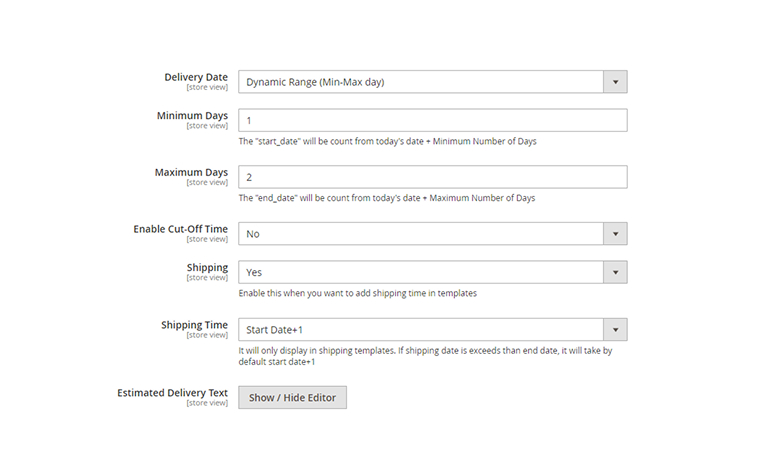Focus the Maximum Days input field
The image size is (782, 473).
pyautogui.click(x=432, y=177)
